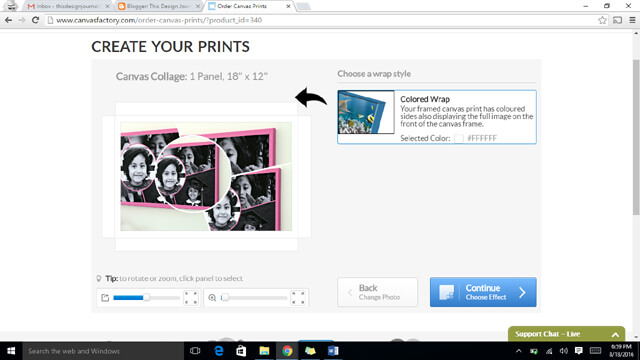This screenshot has width=640, height=360.
Task: Open File Explorer from the taskbar
Action: pyautogui.click(x=264, y=351)
